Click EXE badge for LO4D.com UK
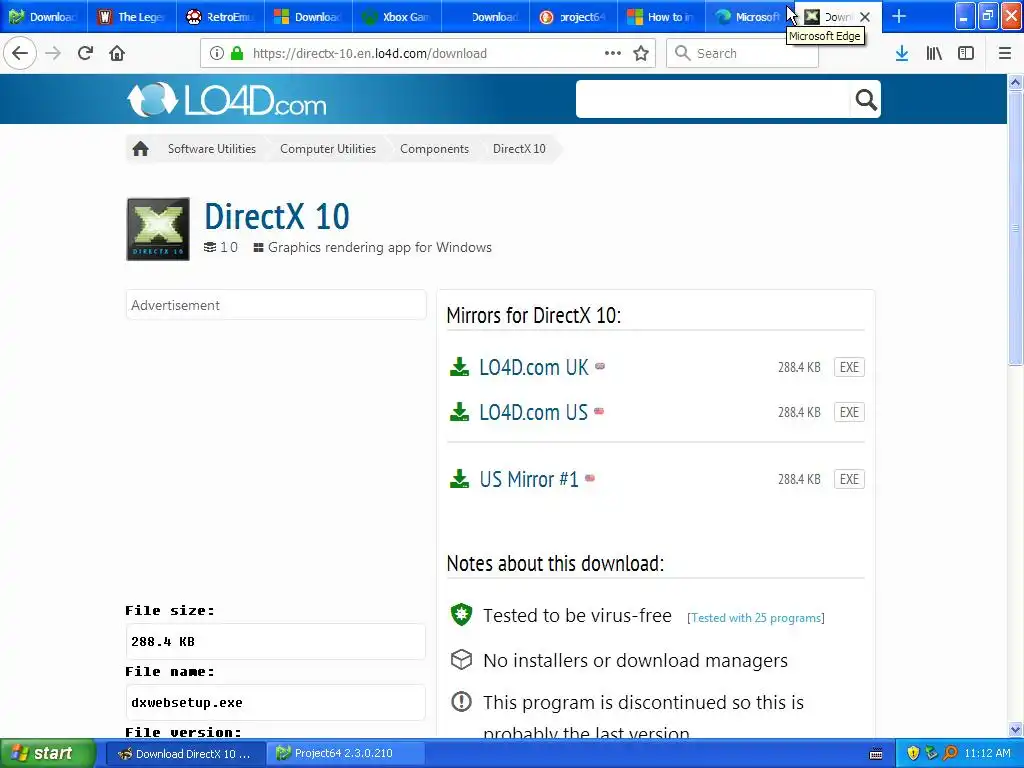Screen dimensions: 1024x768 coord(849,367)
